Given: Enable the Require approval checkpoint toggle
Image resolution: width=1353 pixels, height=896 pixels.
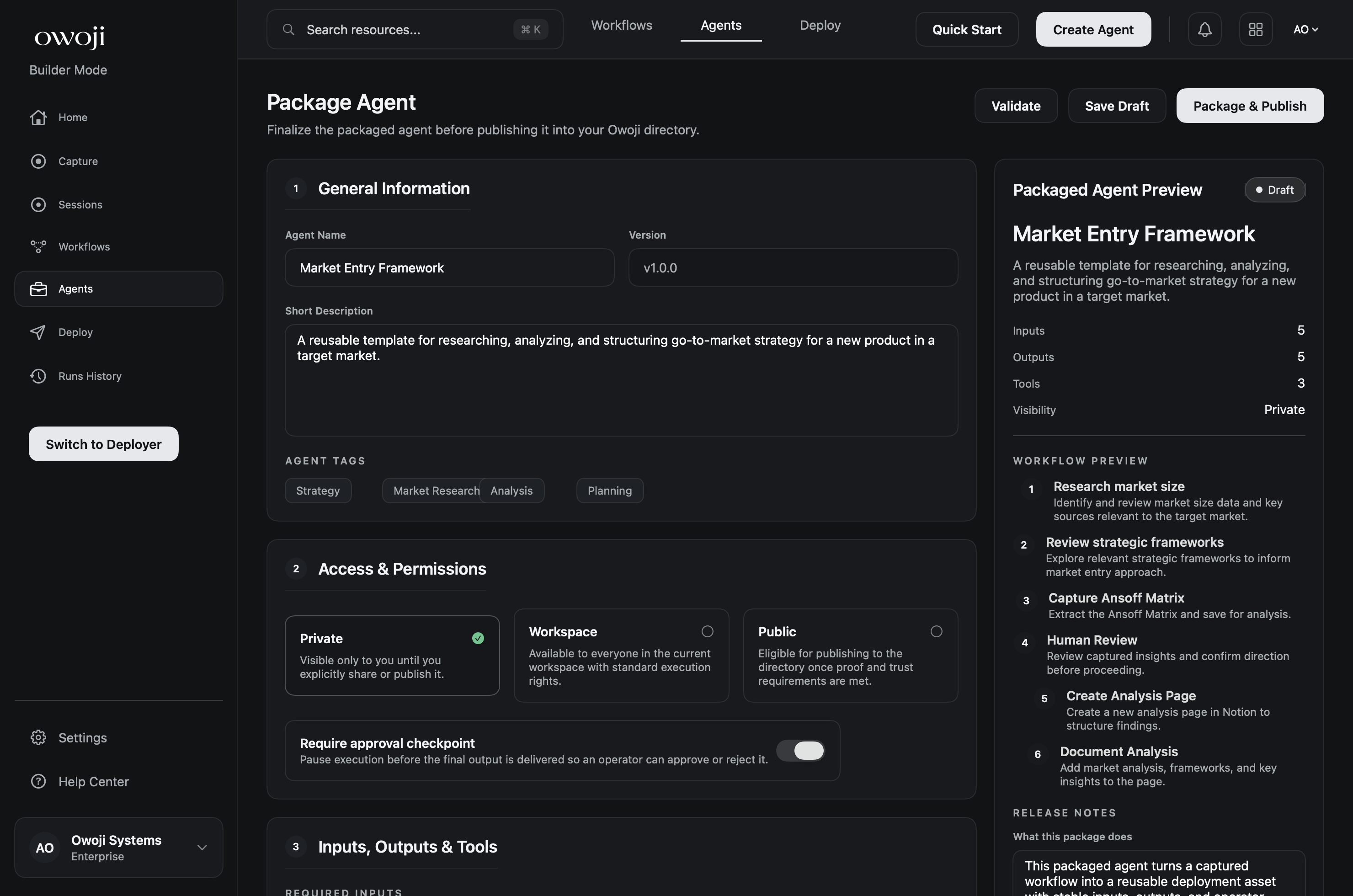Looking at the screenshot, I should point(800,750).
